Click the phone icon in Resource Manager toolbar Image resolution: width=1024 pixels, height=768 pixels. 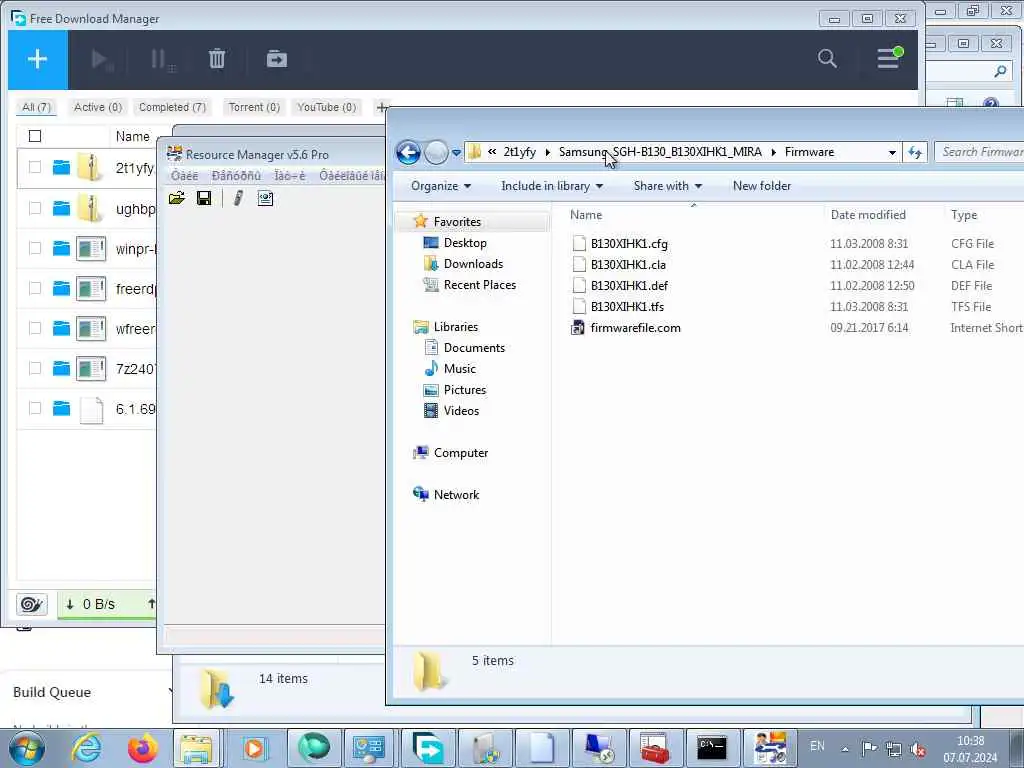pos(238,199)
